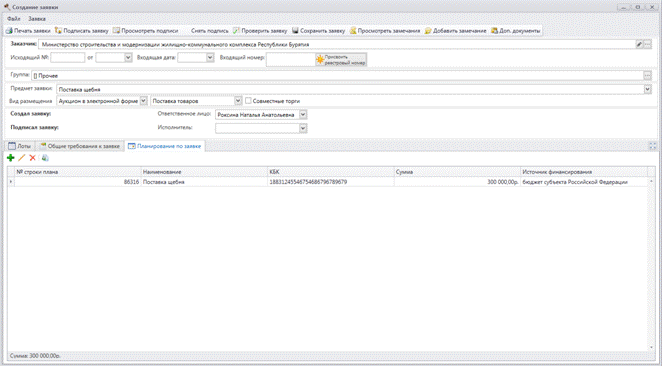
Task: Expand the Предмет заявки dropdown
Action: [x=648, y=89]
